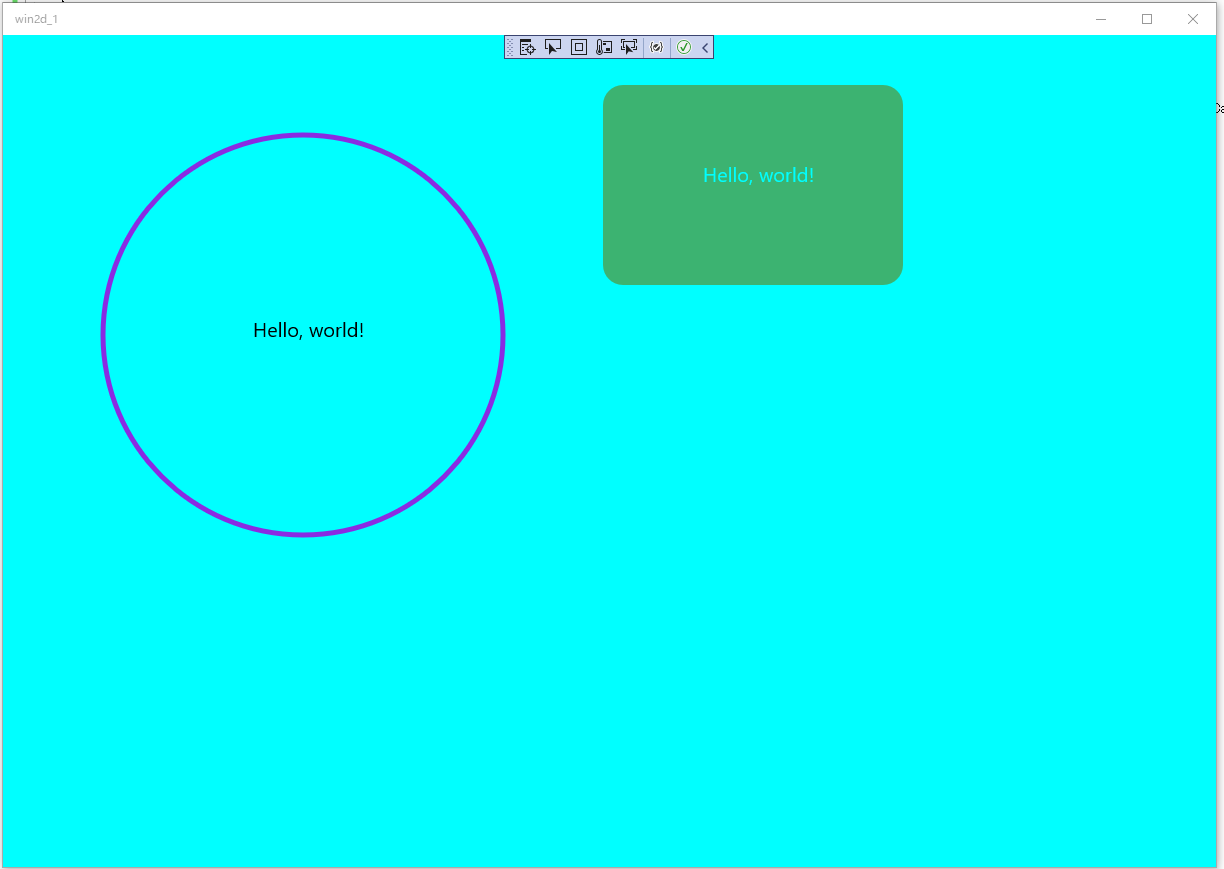The image size is (1224, 869).
Task: Click the debug toolbar drag grip handle
Action: tap(510, 47)
